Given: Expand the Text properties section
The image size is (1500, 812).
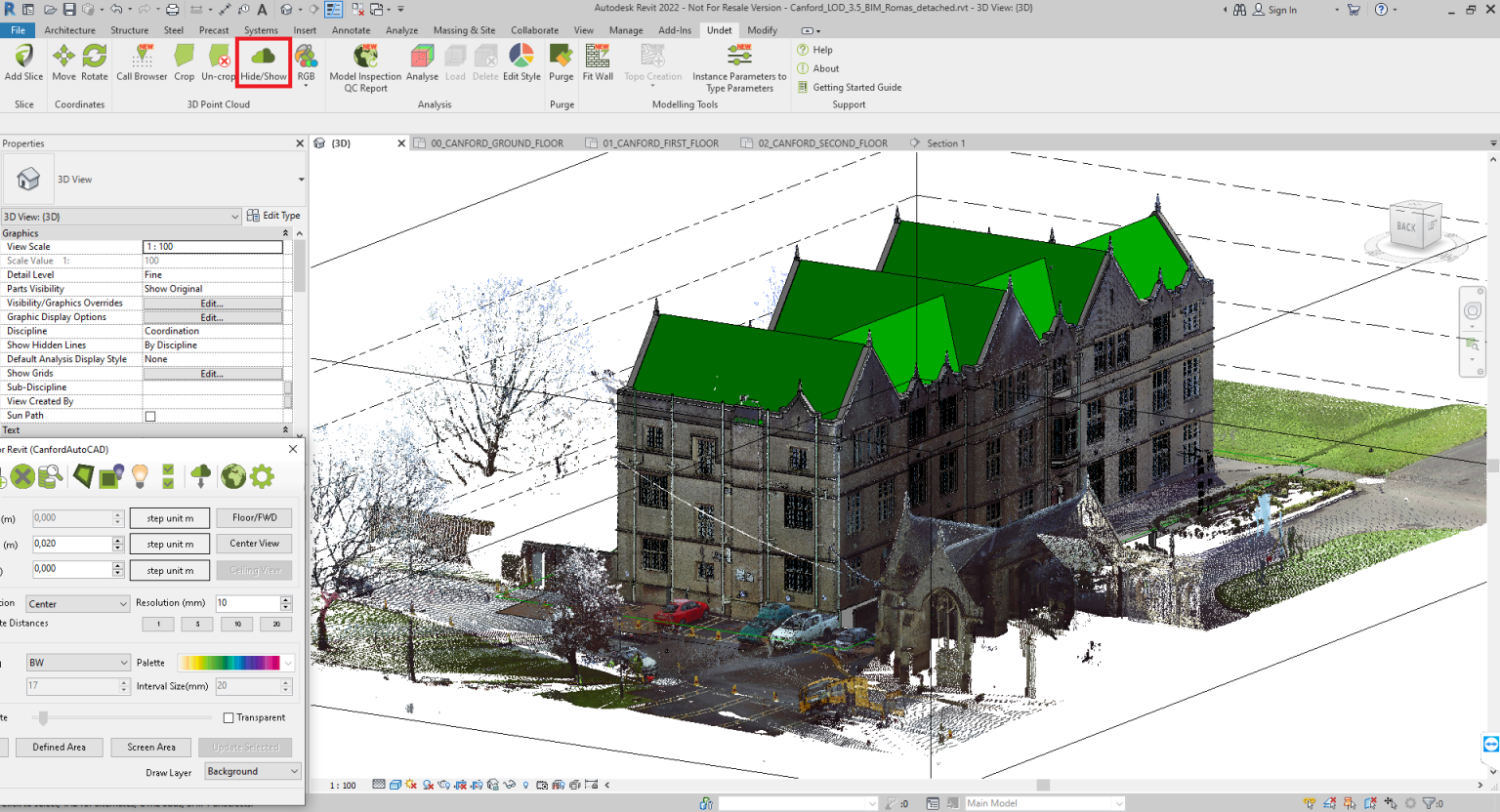Looking at the screenshot, I should click(x=286, y=429).
